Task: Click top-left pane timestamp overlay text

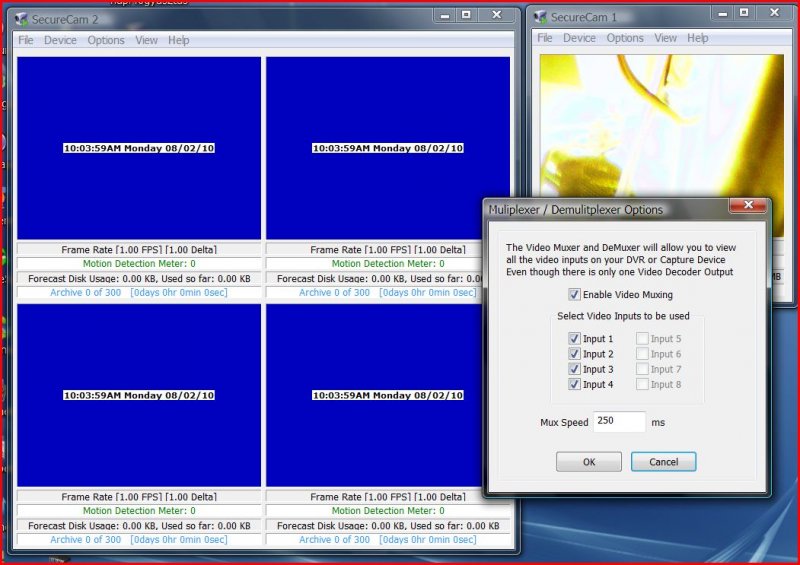Action: point(139,148)
